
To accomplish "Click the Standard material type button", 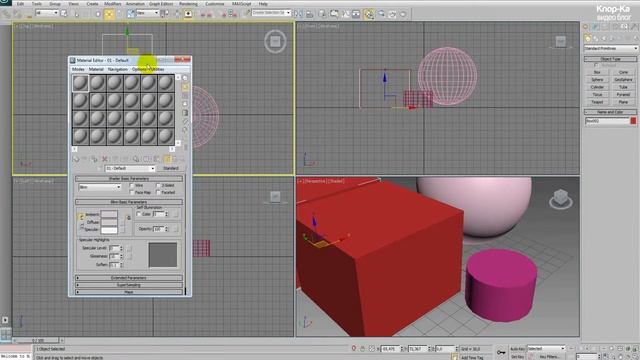I will pyautogui.click(x=171, y=168).
